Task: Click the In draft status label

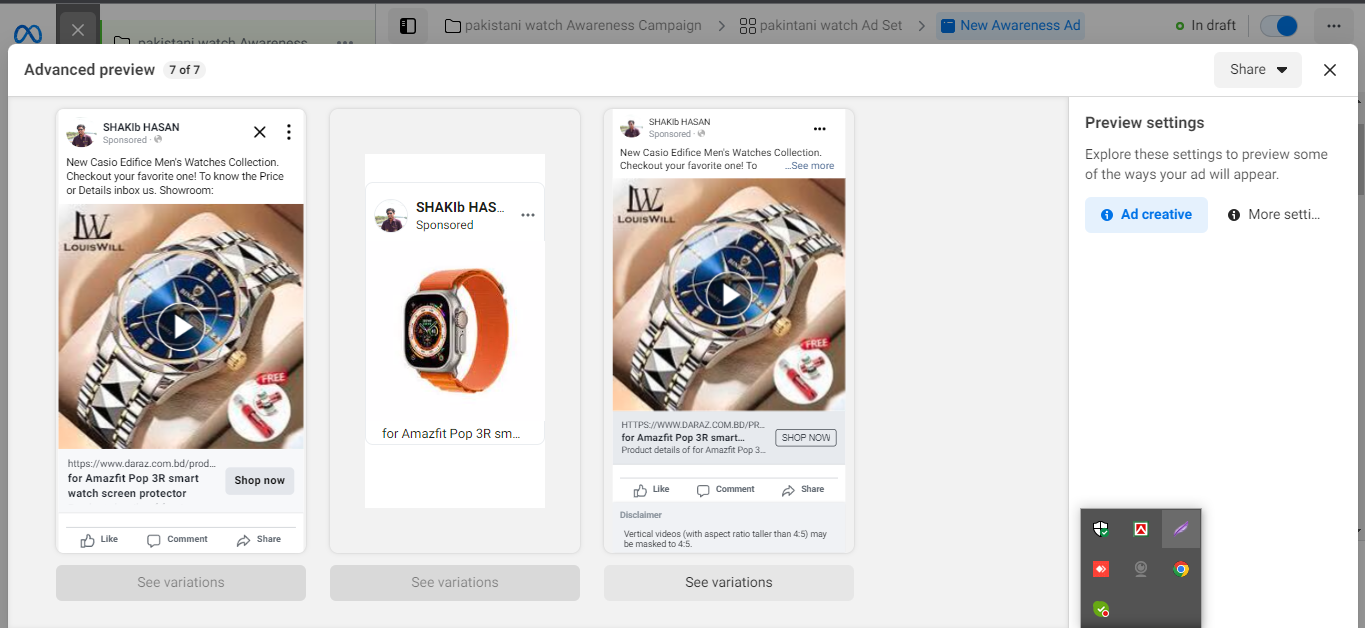Action: coord(1206,26)
